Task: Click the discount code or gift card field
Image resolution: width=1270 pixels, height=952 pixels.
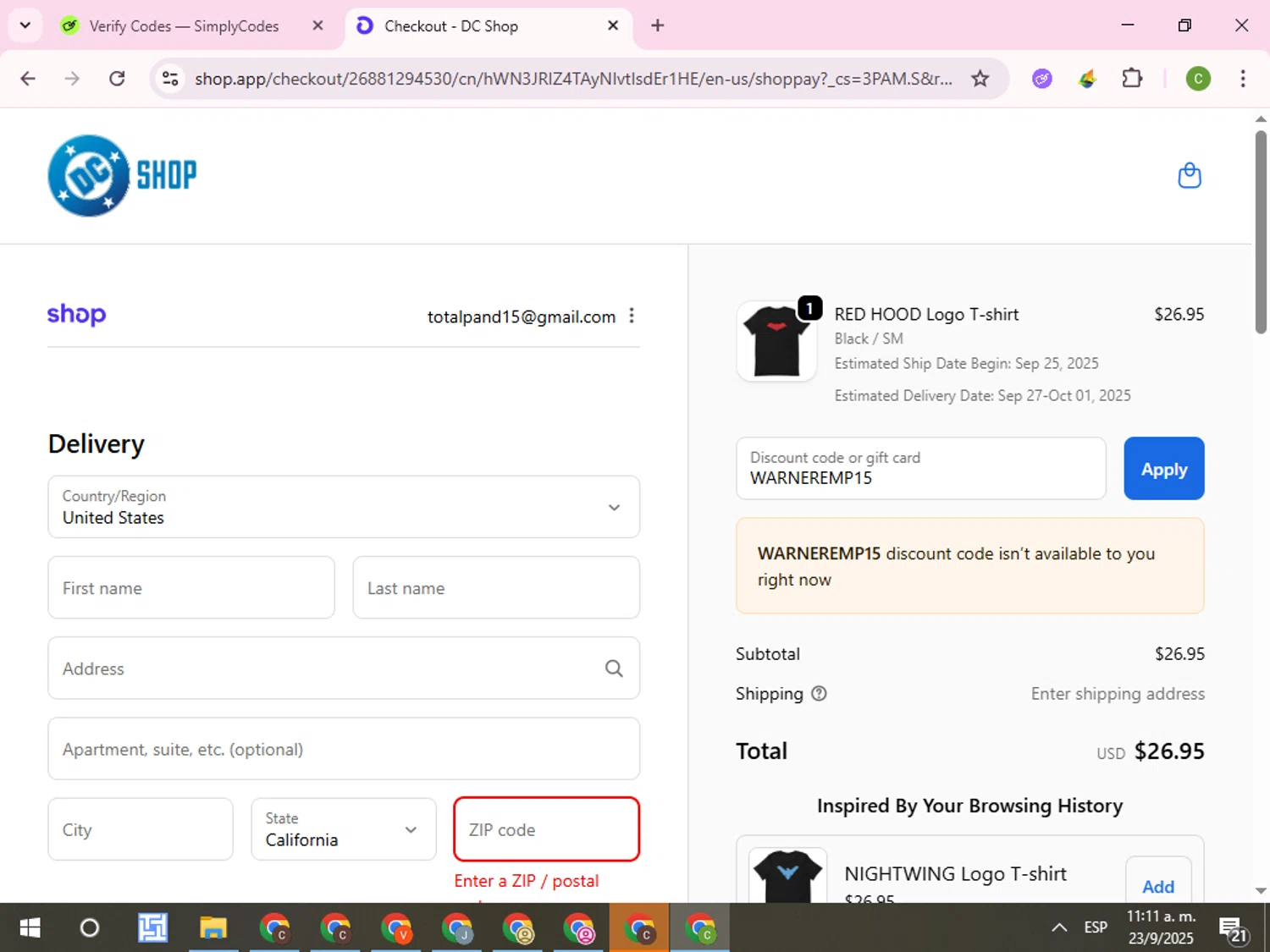Action: click(x=921, y=468)
